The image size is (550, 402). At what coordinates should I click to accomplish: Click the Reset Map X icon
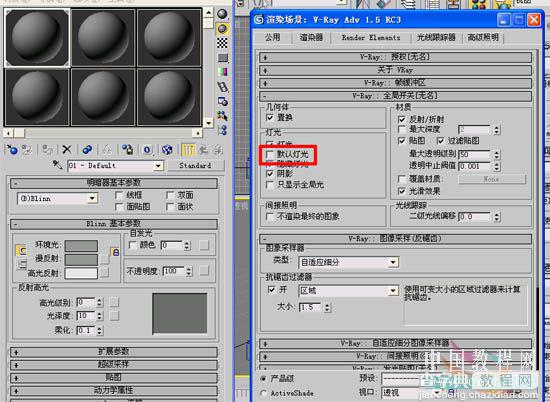tap(67, 150)
